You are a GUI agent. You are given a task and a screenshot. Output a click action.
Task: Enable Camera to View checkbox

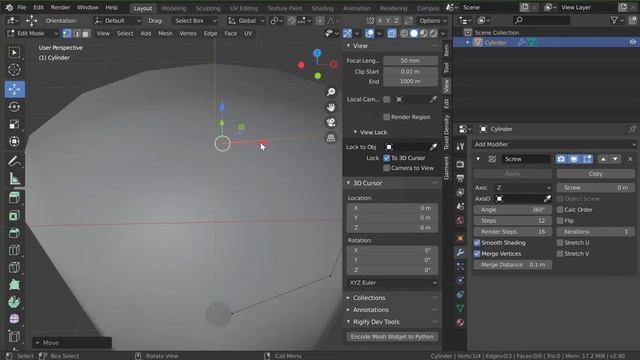(x=387, y=168)
